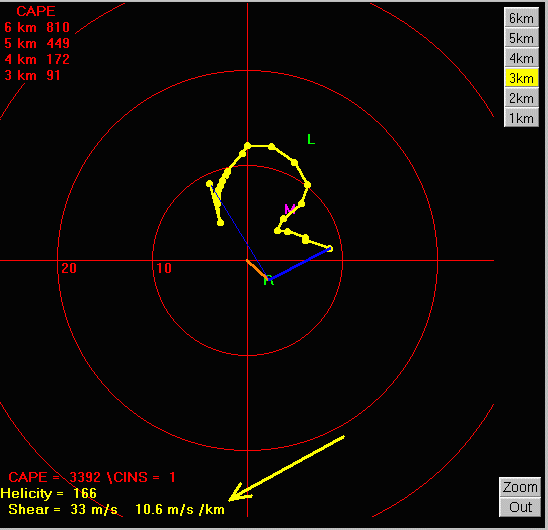The height and width of the screenshot is (530, 548).
Task: Click the topmost hodograph point on the vertical axis
Action: point(247,145)
